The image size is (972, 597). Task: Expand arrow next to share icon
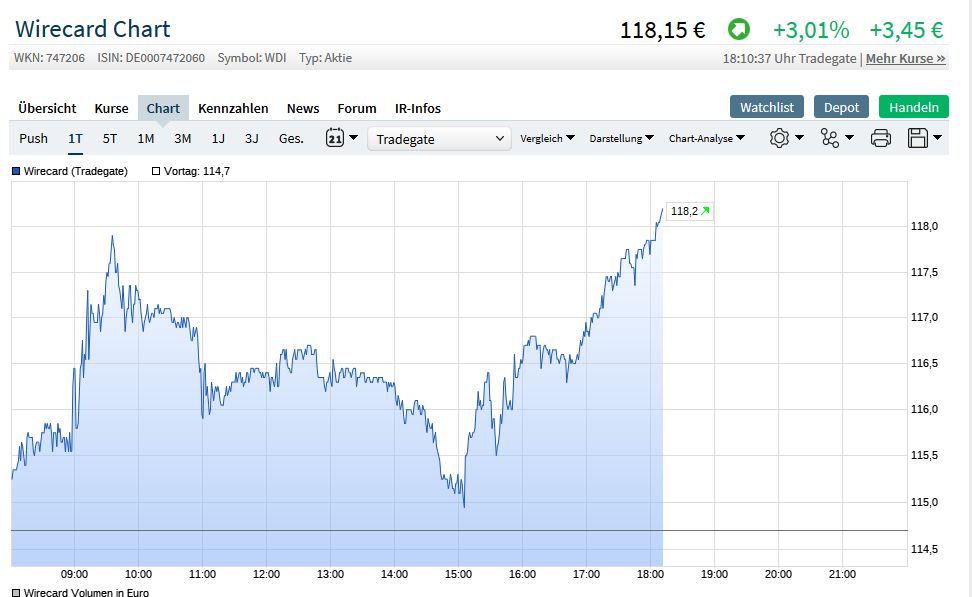tap(849, 138)
